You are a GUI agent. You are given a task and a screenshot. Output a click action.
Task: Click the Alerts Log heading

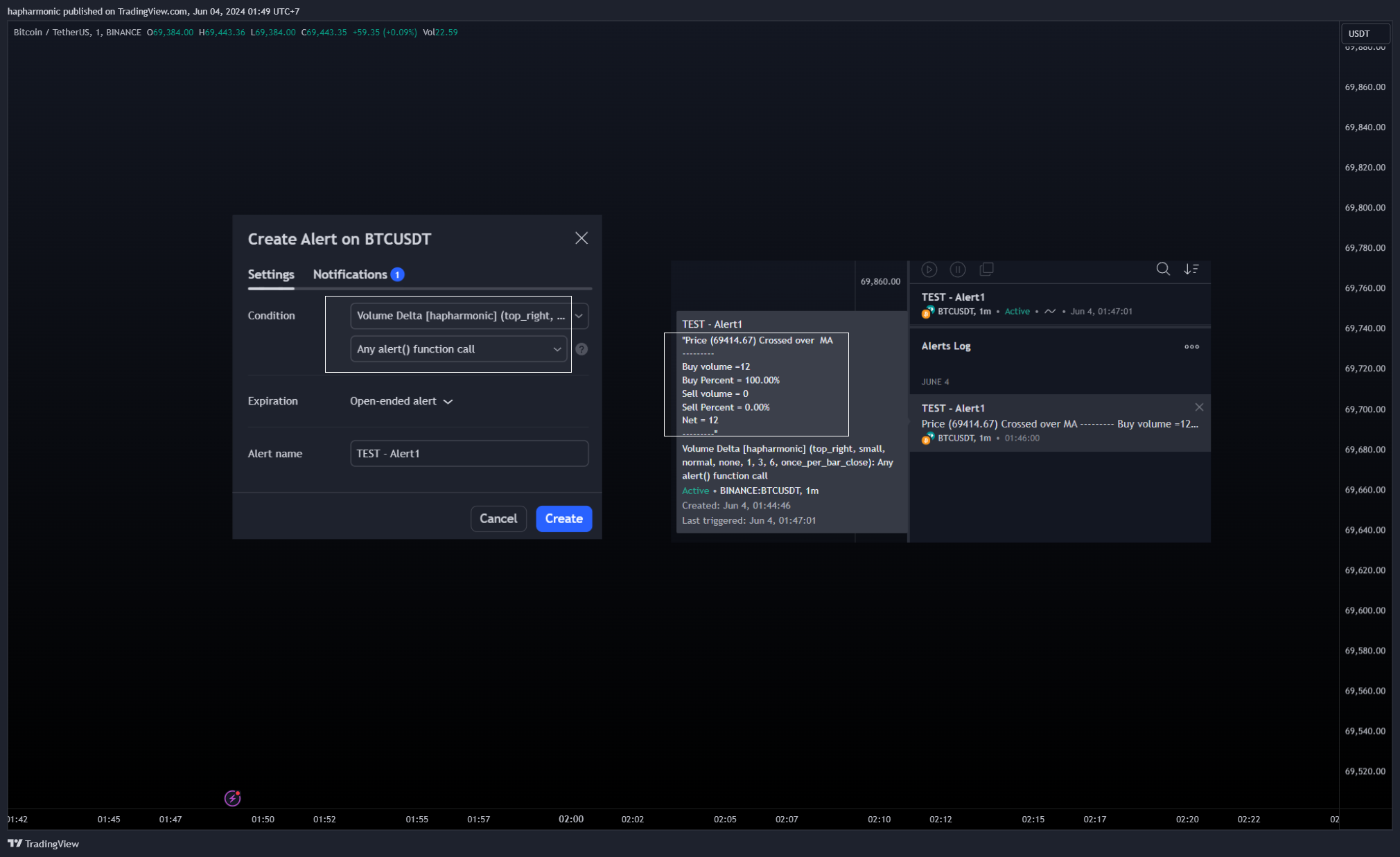pyautogui.click(x=945, y=346)
